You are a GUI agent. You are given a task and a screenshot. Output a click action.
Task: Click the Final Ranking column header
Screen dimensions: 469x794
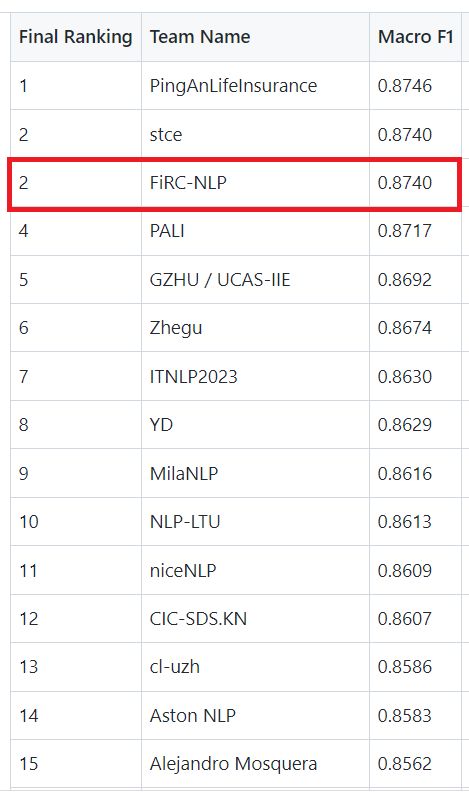(x=75, y=37)
